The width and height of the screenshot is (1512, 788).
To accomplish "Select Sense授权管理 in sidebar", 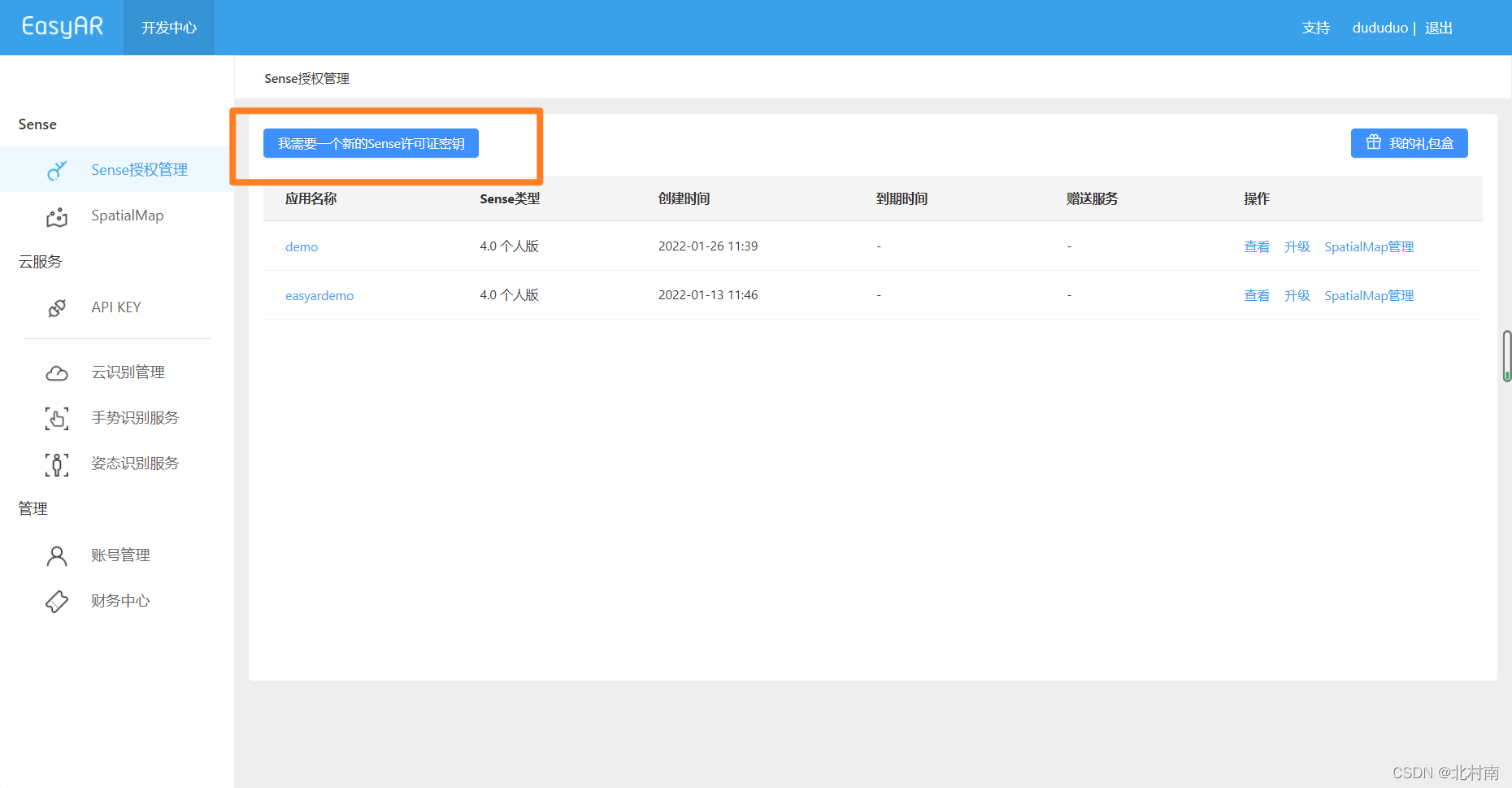I will (139, 170).
